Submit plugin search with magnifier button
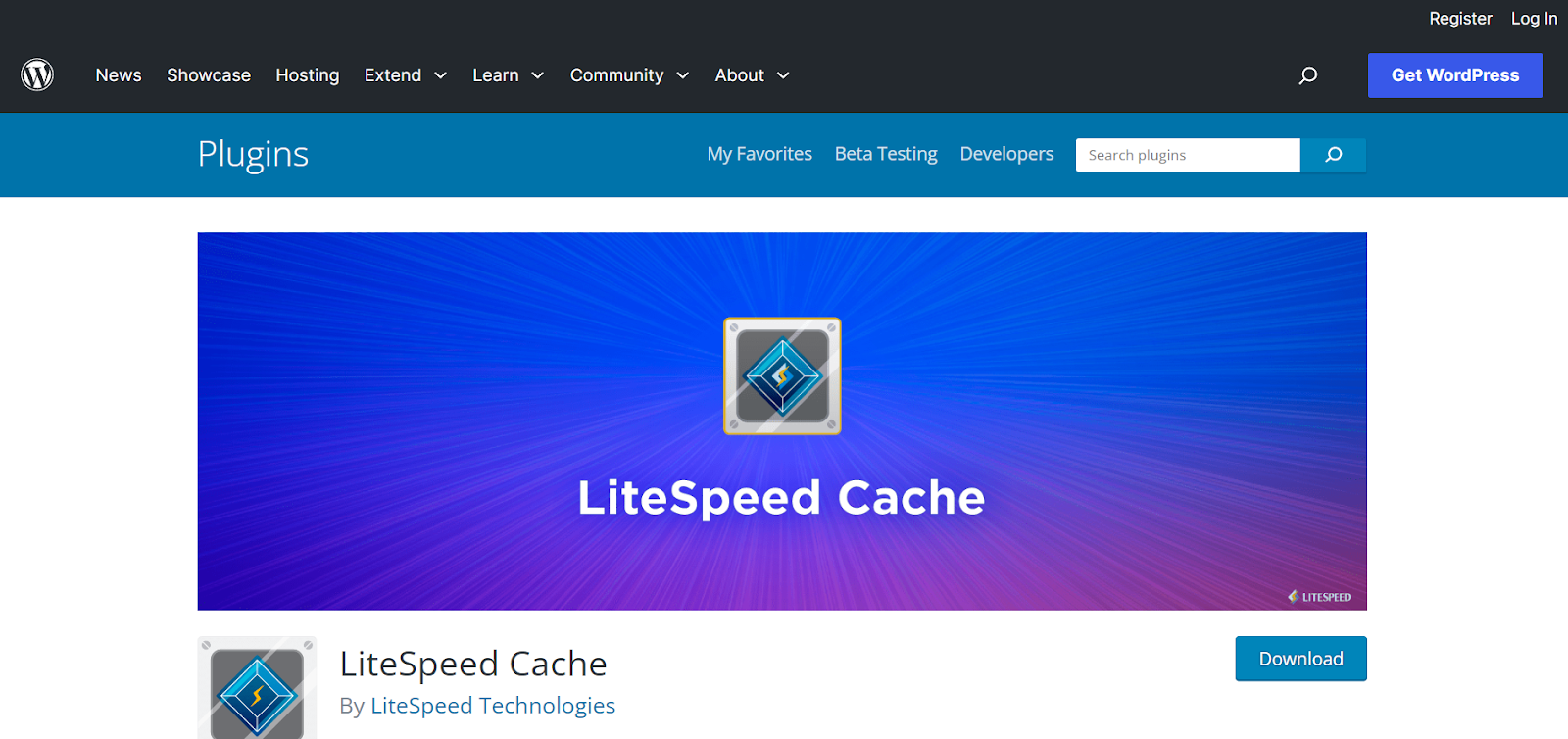The image size is (1568, 739). (1334, 155)
